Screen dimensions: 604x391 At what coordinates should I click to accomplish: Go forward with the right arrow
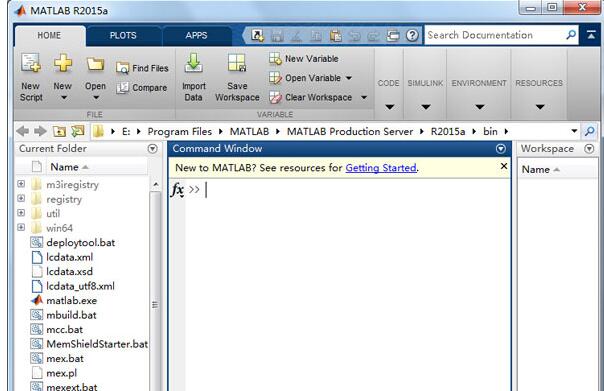click(x=40, y=131)
